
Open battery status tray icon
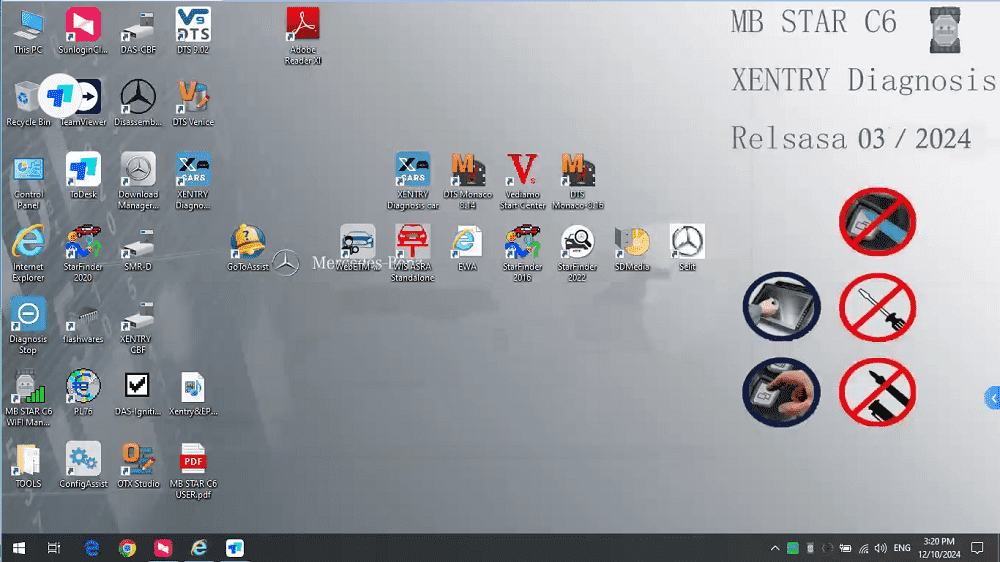(846, 548)
